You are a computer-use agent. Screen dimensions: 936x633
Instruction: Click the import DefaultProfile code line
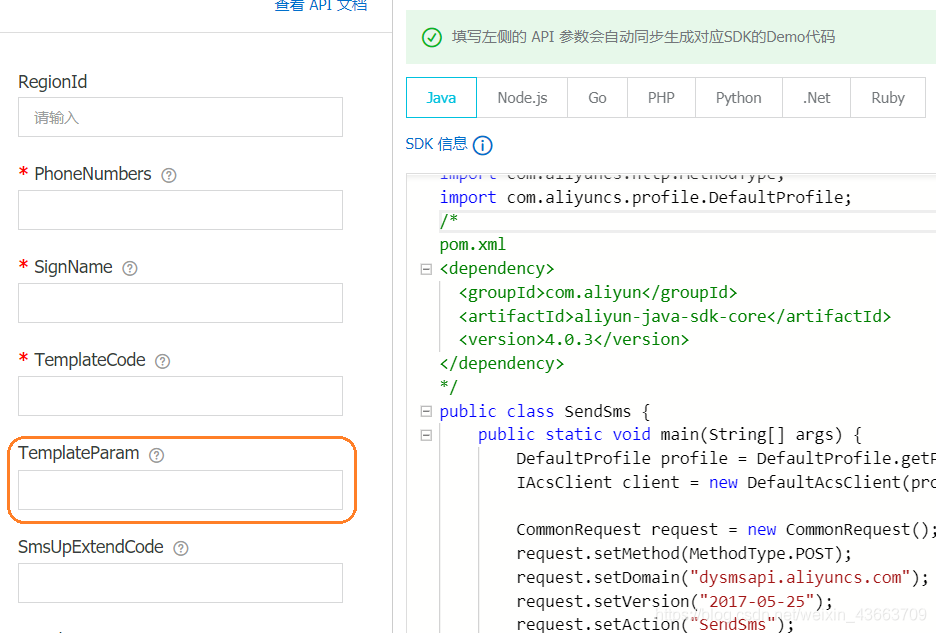[645, 198]
